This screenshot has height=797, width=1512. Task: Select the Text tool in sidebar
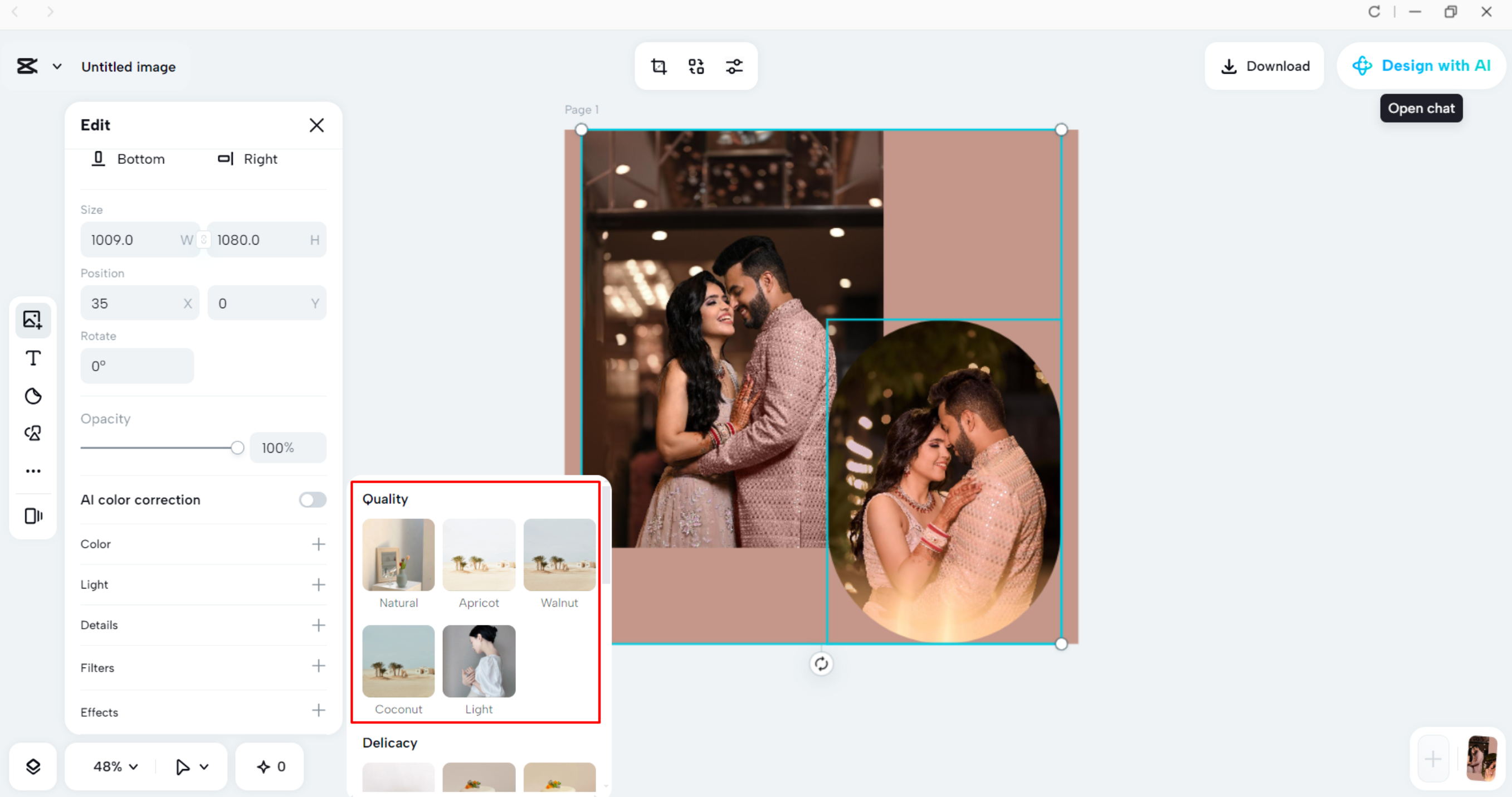(33, 358)
